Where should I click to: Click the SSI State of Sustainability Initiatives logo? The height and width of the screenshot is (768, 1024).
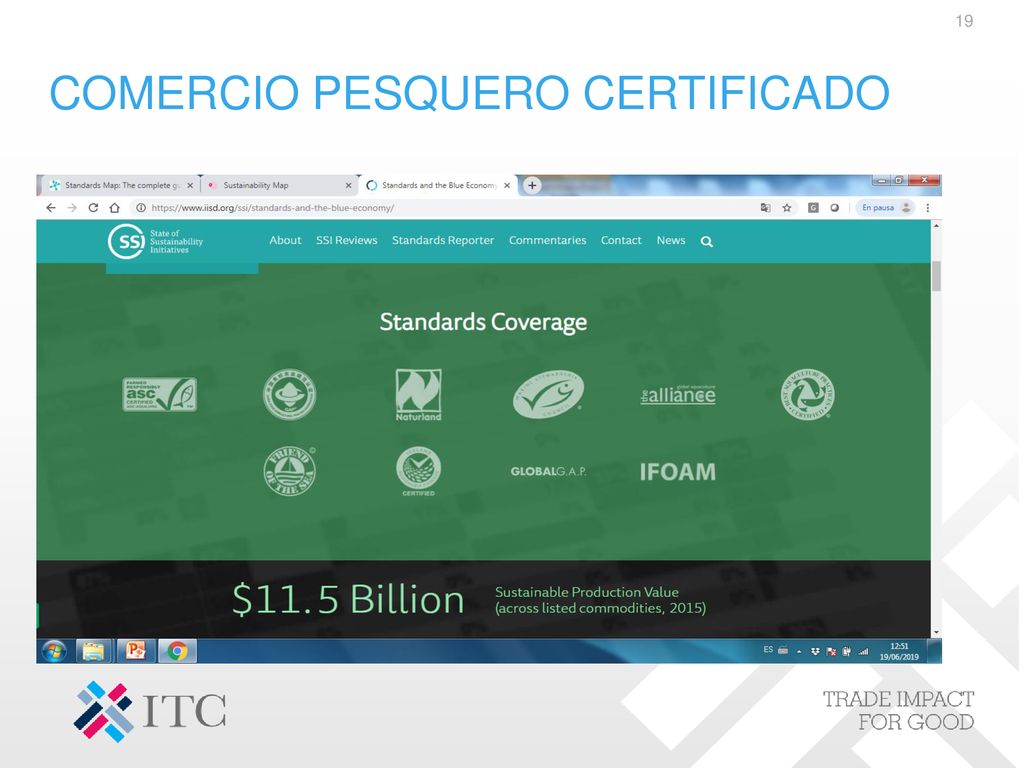pos(155,242)
